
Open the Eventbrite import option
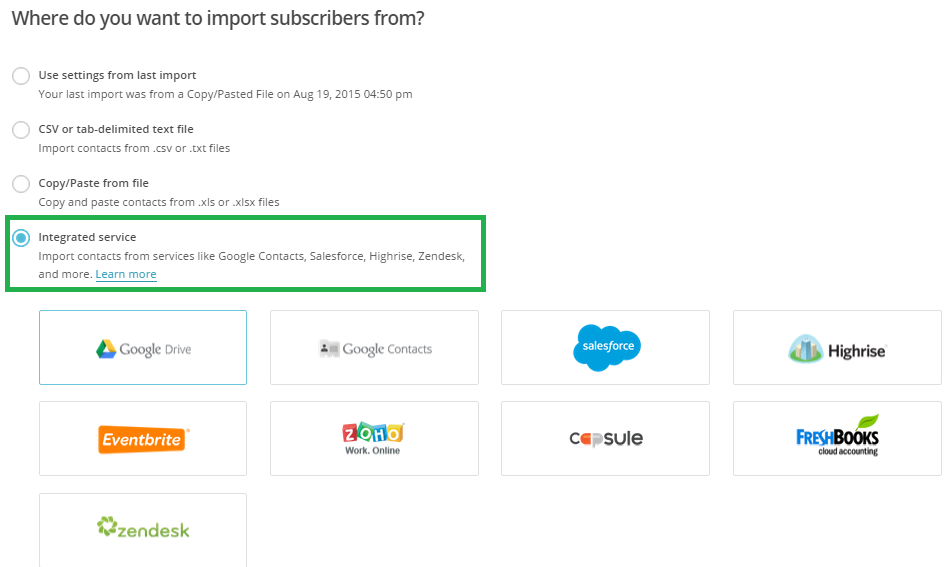[x=143, y=438]
